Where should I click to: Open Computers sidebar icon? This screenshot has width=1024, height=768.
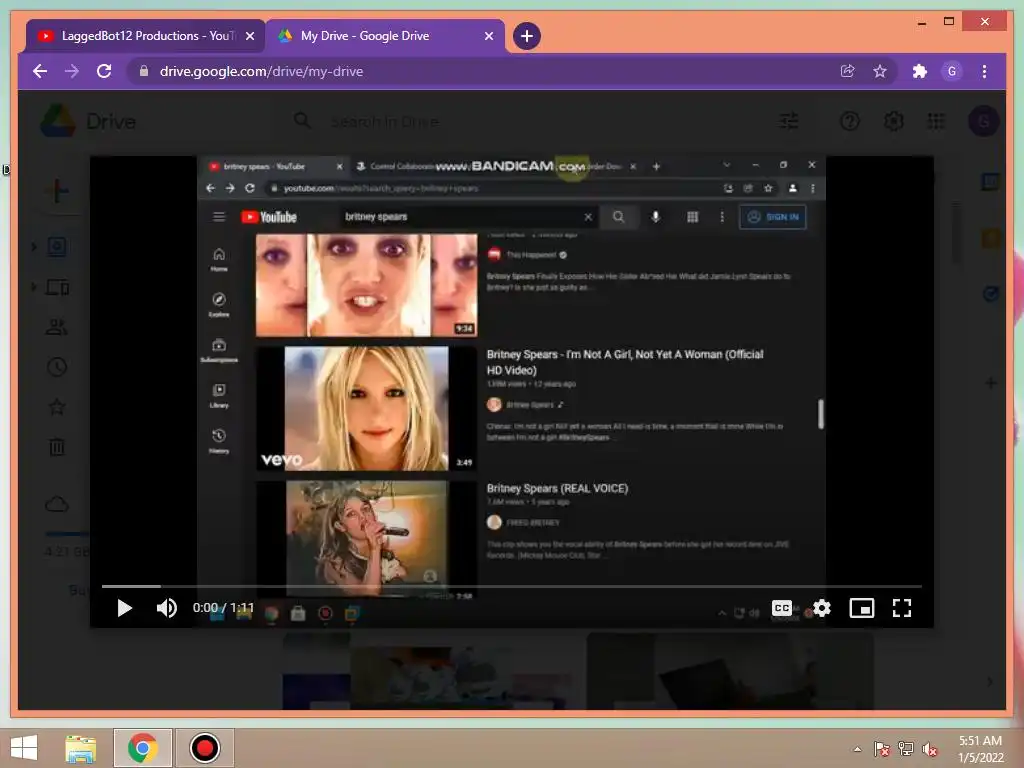pyautogui.click(x=57, y=287)
